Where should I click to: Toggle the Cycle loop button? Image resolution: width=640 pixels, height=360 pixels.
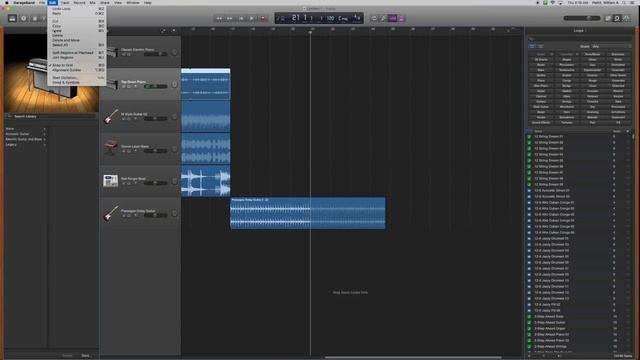pos(374,18)
